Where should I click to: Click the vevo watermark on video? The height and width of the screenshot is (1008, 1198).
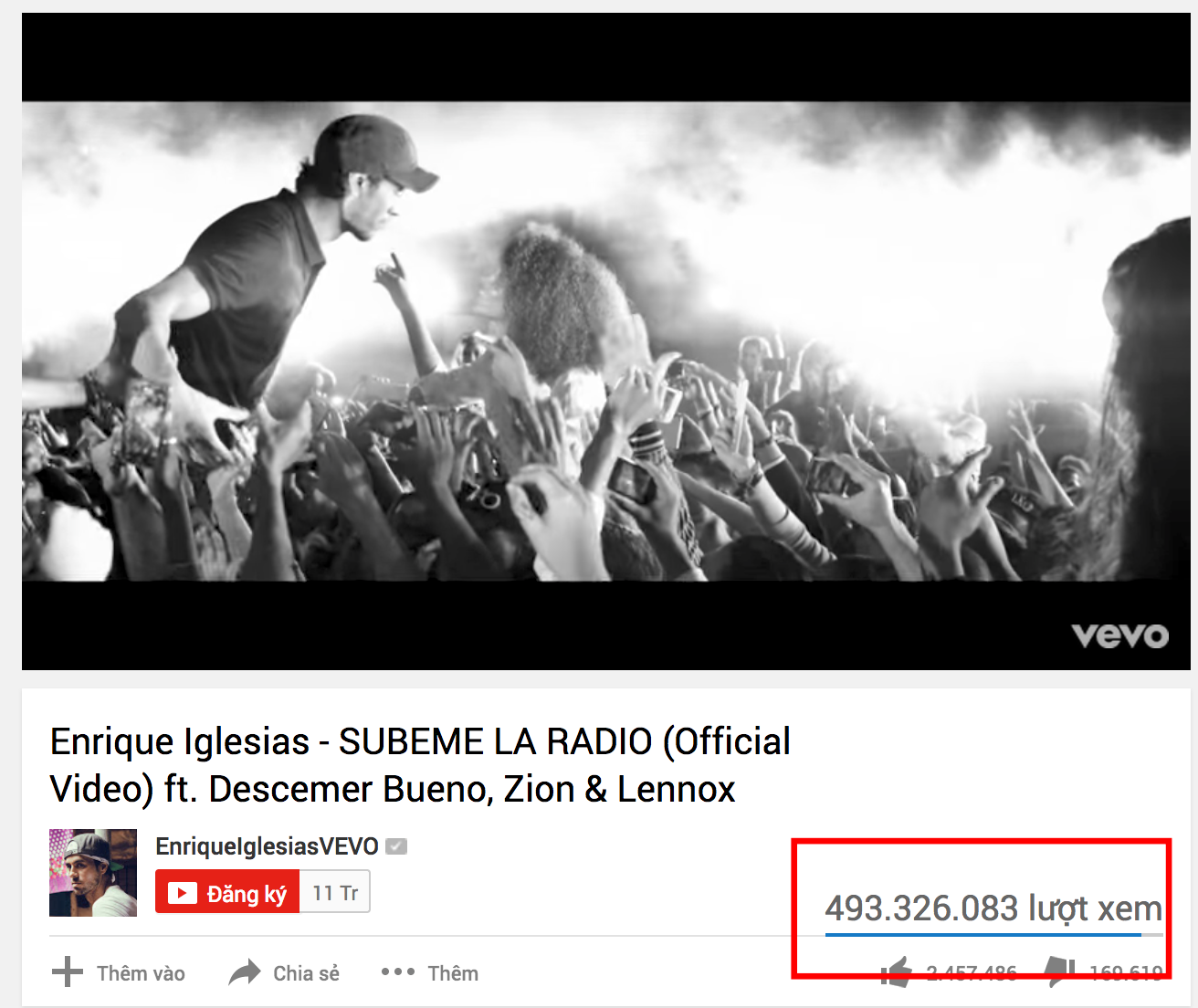pos(1119,635)
